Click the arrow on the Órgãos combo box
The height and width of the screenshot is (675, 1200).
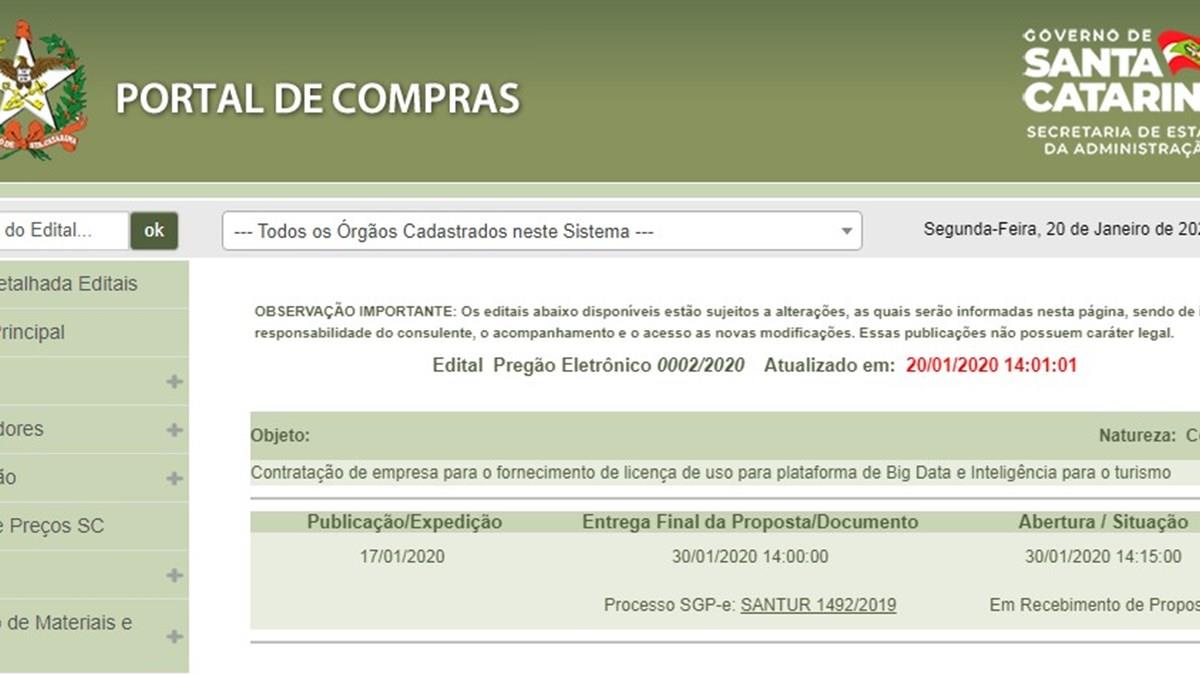click(846, 231)
